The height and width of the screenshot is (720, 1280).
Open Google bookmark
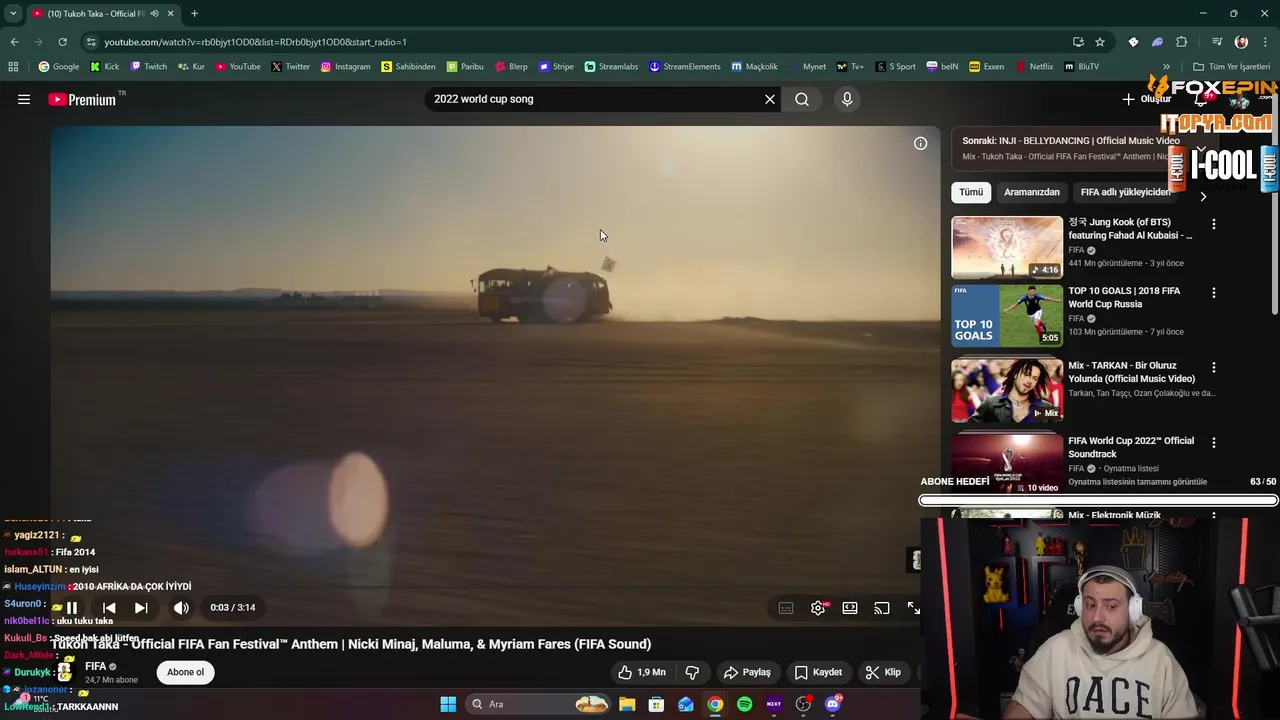click(59, 66)
